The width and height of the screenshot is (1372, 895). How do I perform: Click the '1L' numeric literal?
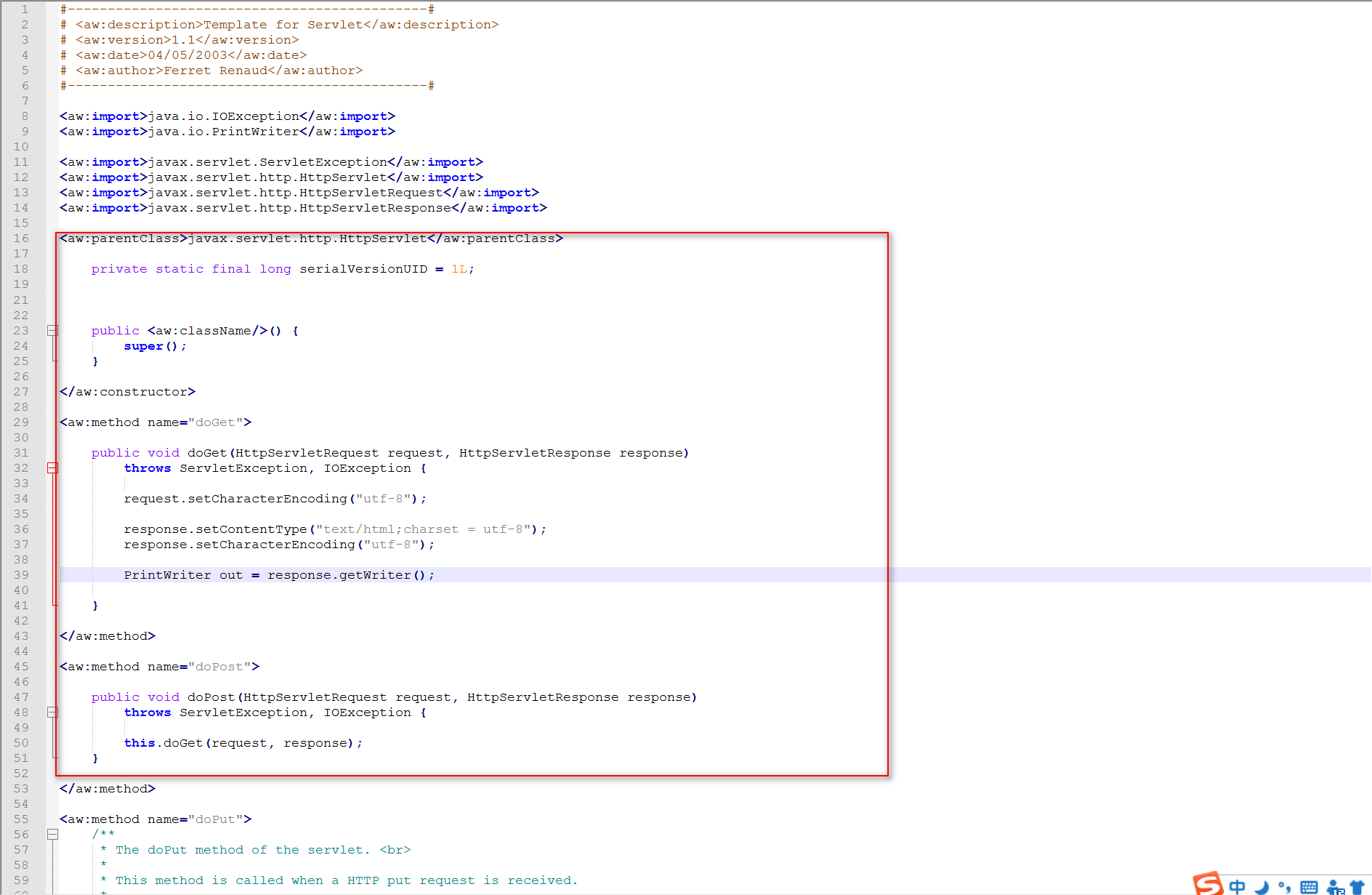[459, 269]
